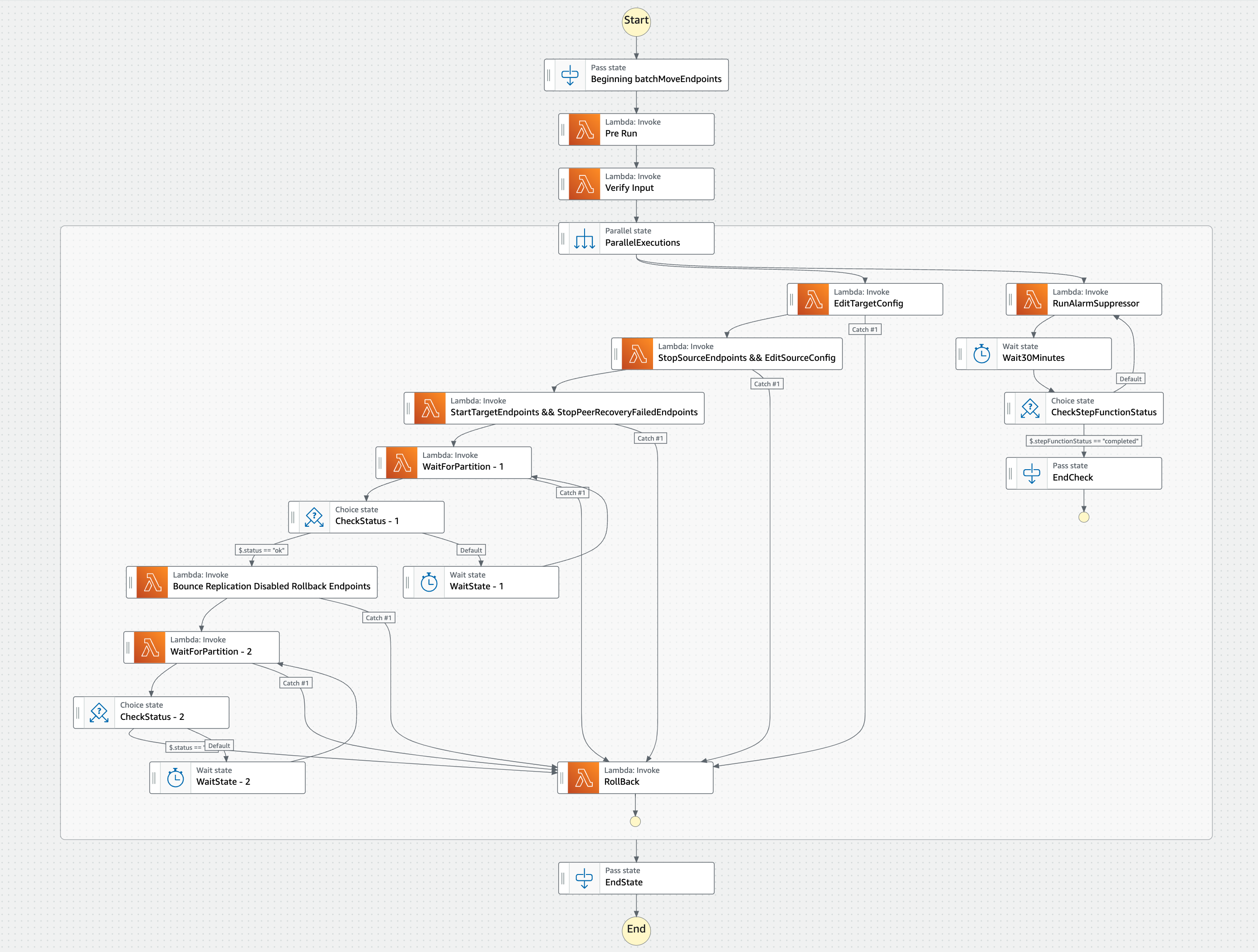The width and height of the screenshot is (1258, 952).
Task: Click the Parallel state icon of ParallelExecutions
Action: 585,239
